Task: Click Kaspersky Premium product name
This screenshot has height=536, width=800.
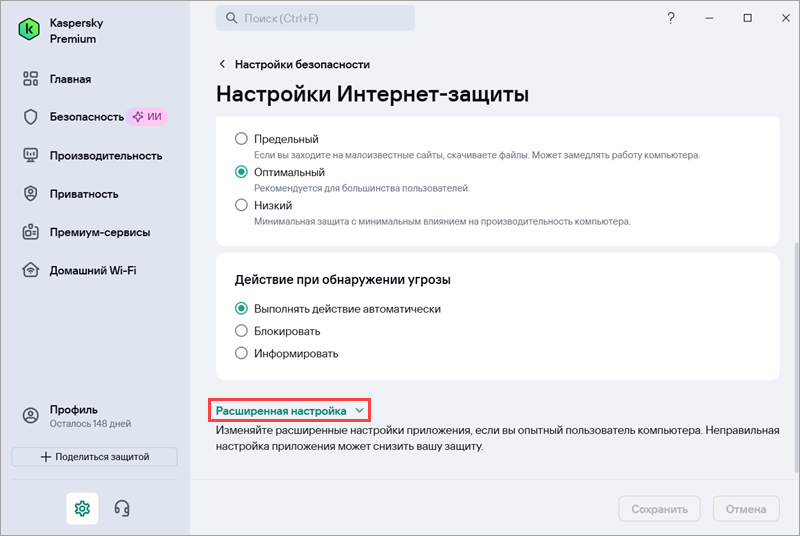Action: pyautogui.click(x=77, y=31)
